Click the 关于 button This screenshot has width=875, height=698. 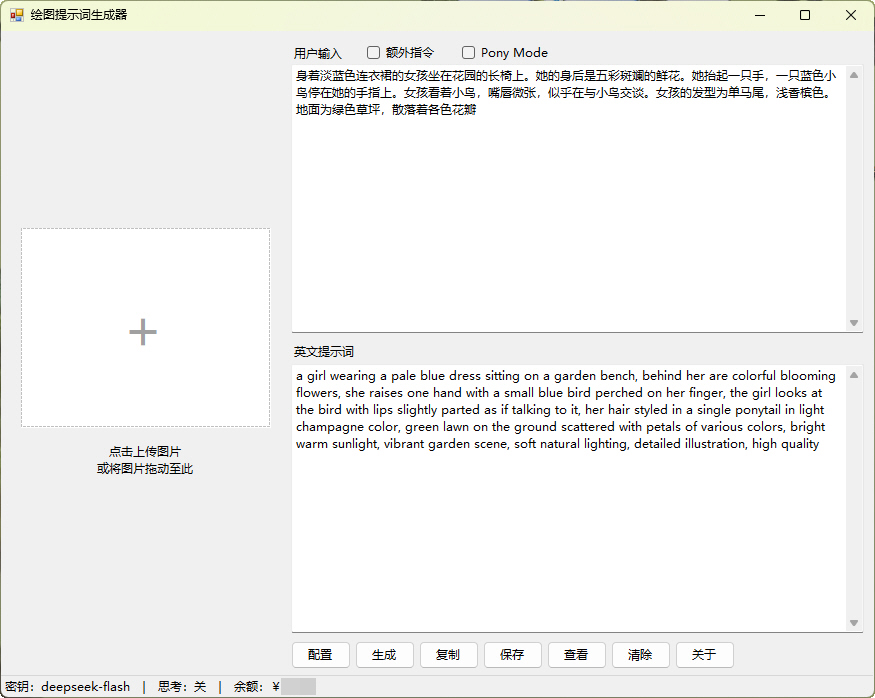(x=704, y=654)
